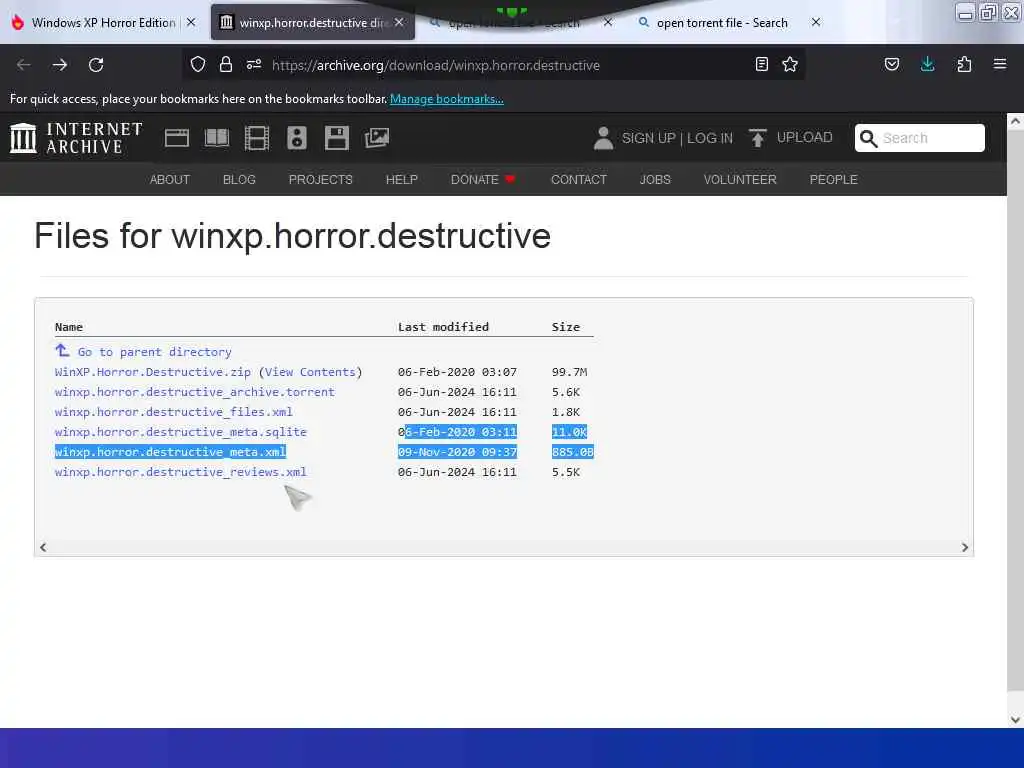Toggle reader view icon in address bar
The width and height of the screenshot is (1024, 768).
pyautogui.click(x=761, y=64)
